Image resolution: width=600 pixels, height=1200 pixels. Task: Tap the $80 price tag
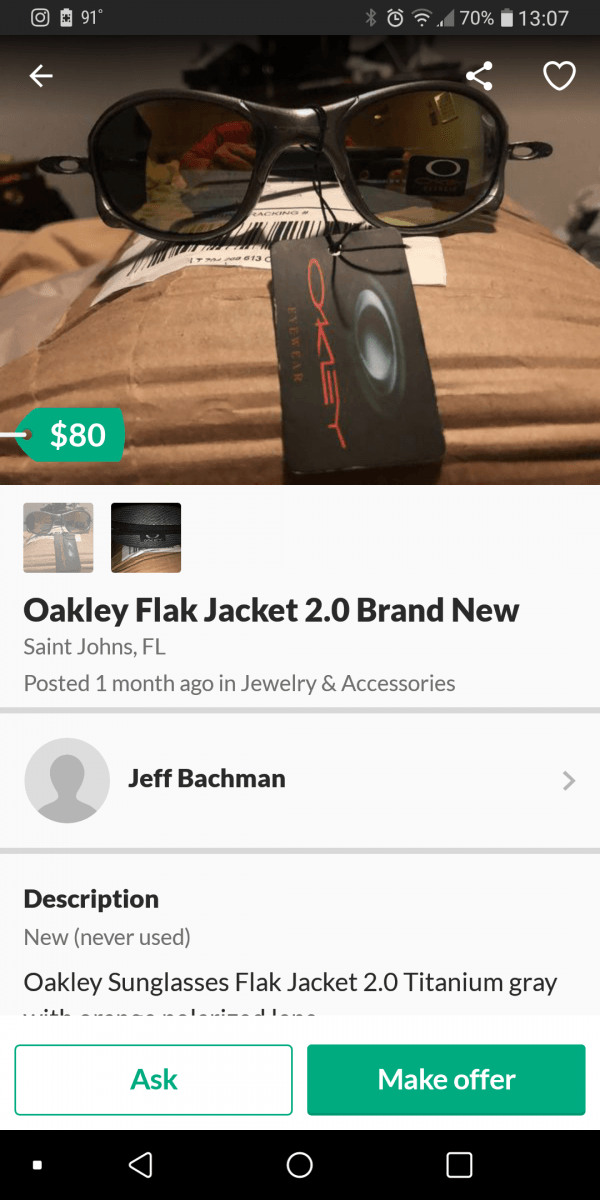coord(76,435)
